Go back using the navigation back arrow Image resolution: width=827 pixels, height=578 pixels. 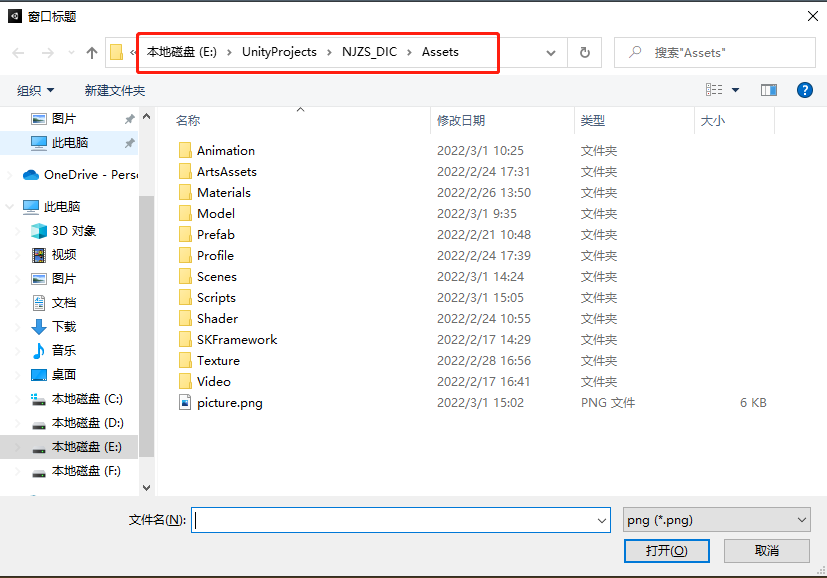pyautogui.click(x=17, y=52)
